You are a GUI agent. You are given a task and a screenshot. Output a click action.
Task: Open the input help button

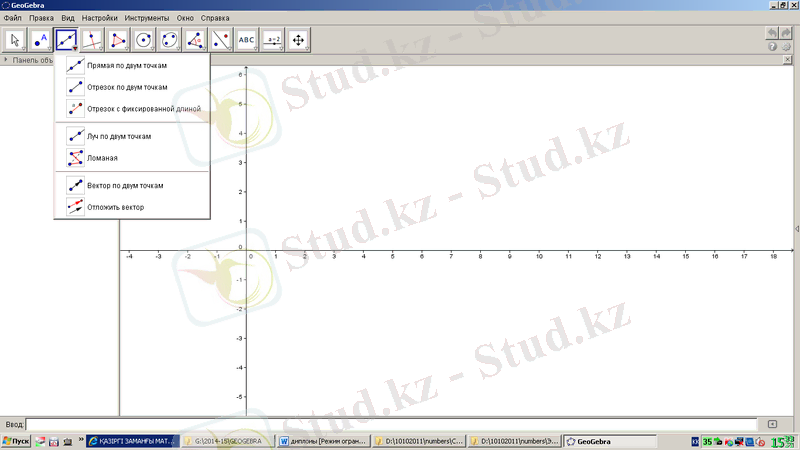point(772,424)
